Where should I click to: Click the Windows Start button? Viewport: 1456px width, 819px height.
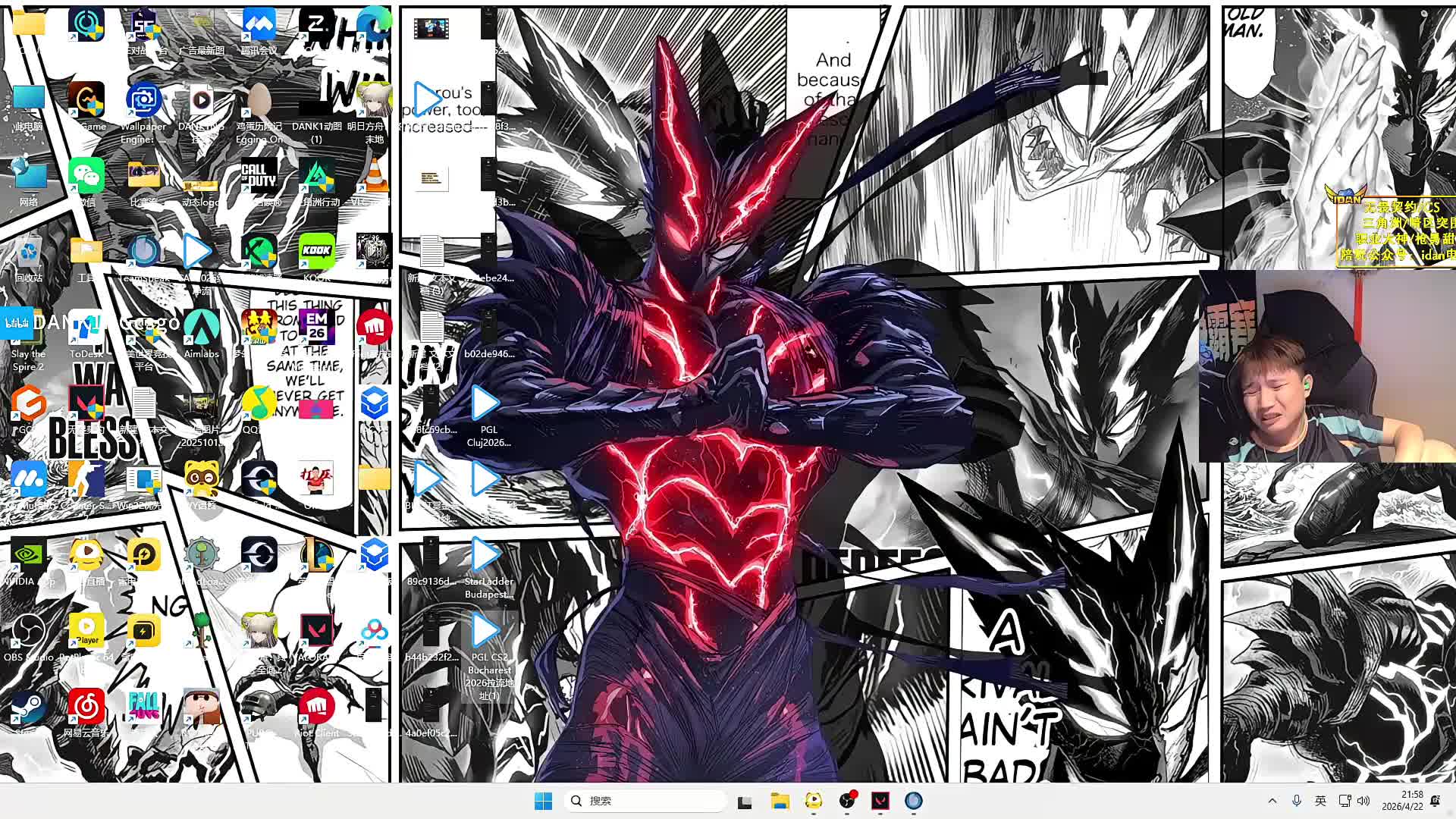543,801
